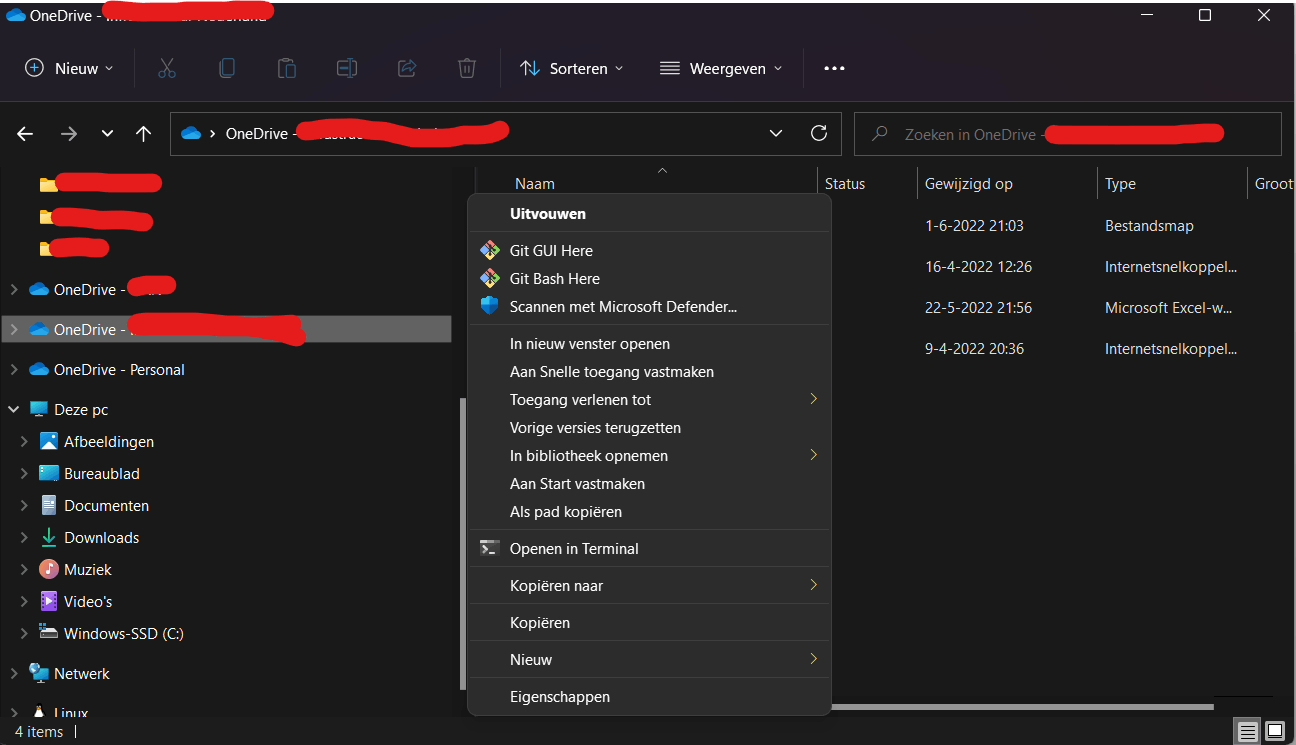Open the Nieuw dropdown in the toolbar
The width and height of the screenshot is (1296, 745).
69,68
